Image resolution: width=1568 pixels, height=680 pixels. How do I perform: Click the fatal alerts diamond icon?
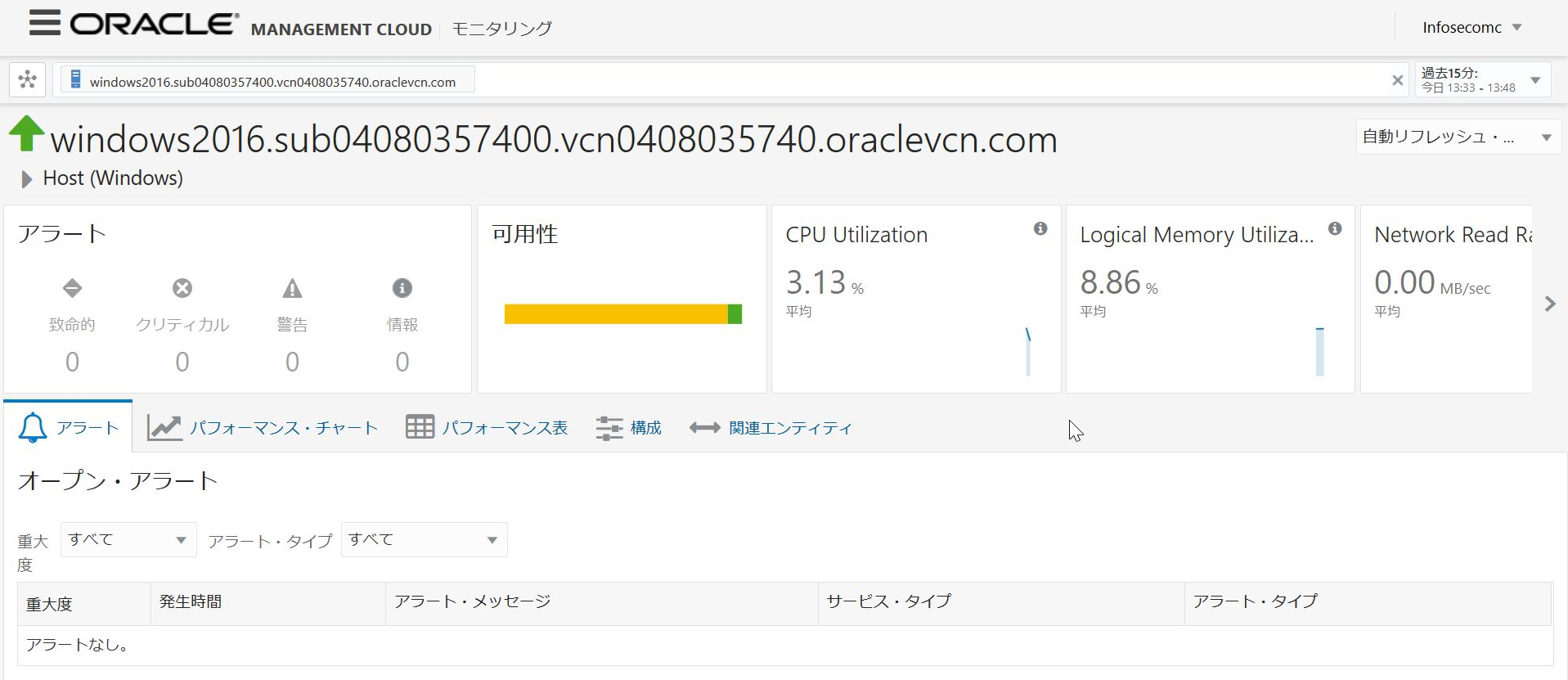pyautogui.click(x=72, y=288)
